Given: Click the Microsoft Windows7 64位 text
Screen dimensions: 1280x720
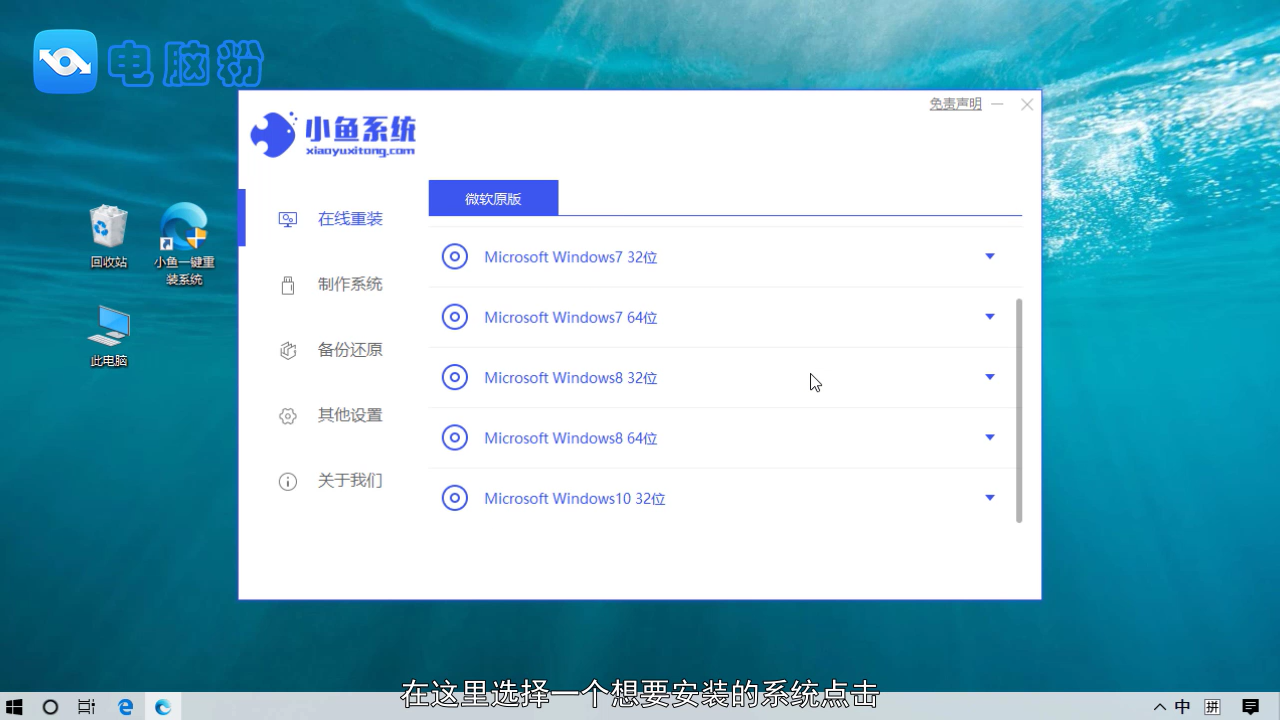Looking at the screenshot, I should pyautogui.click(x=571, y=317).
